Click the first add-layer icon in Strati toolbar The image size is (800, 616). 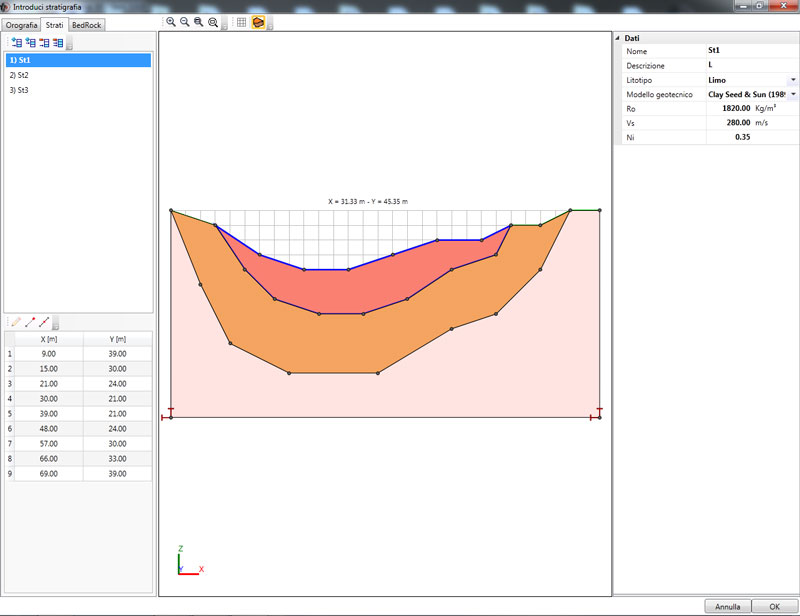(x=16, y=43)
